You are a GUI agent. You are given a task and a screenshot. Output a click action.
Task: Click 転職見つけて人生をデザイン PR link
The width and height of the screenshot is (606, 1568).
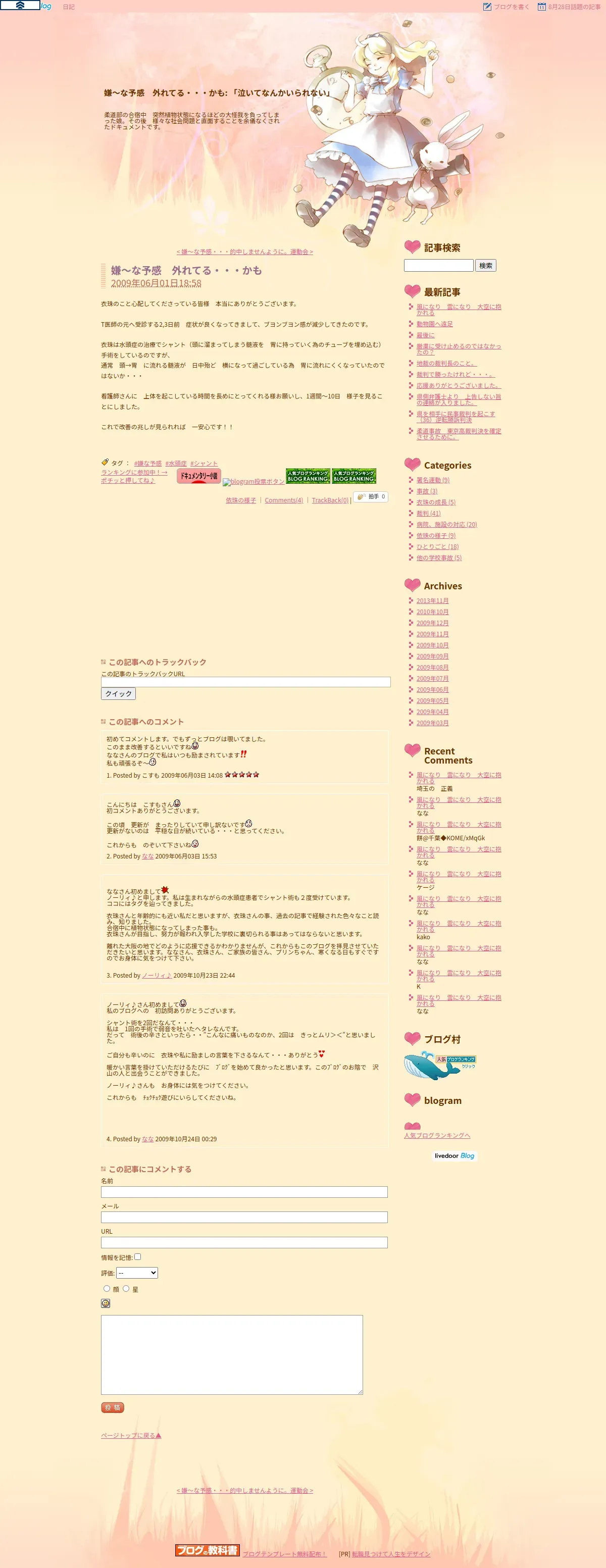tap(391, 1554)
